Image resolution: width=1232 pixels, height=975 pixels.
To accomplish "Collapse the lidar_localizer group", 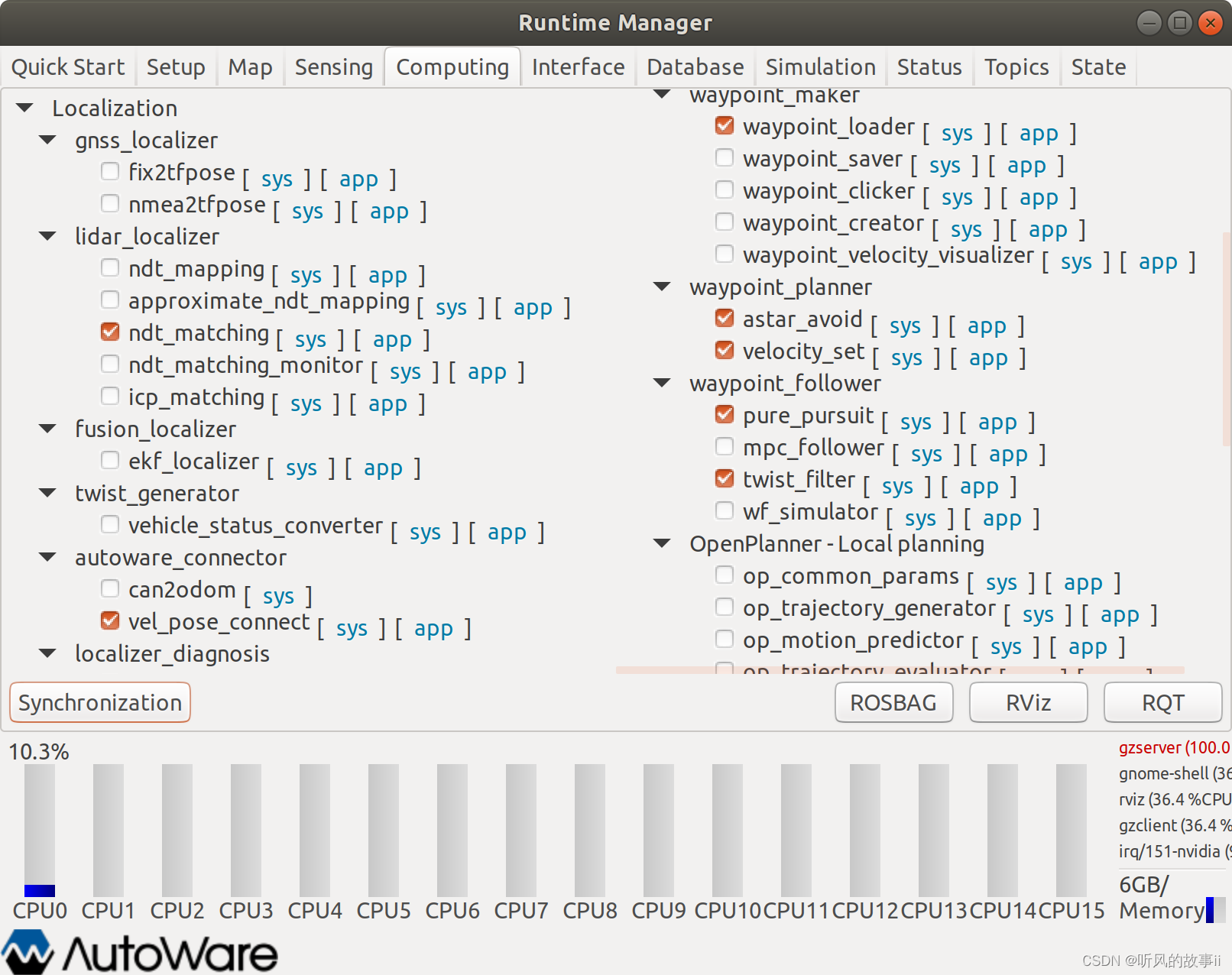I will coord(47,235).
